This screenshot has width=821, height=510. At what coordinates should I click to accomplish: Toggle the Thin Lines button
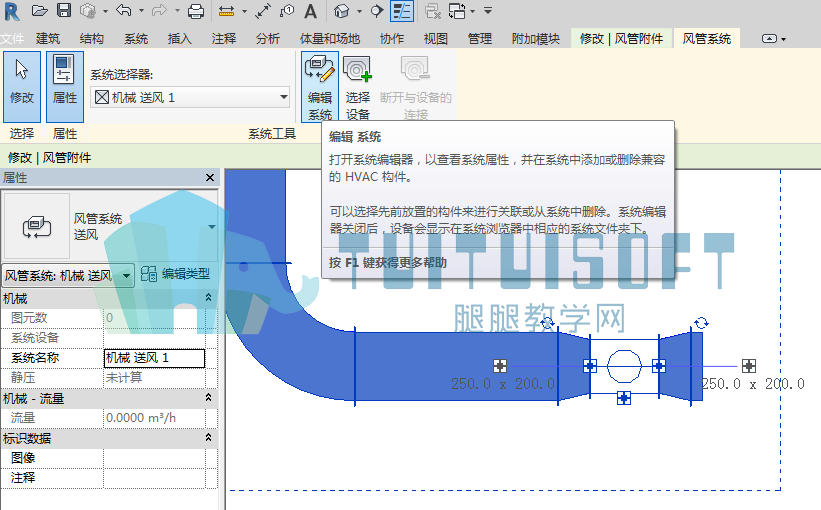pyautogui.click(x=402, y=11)
